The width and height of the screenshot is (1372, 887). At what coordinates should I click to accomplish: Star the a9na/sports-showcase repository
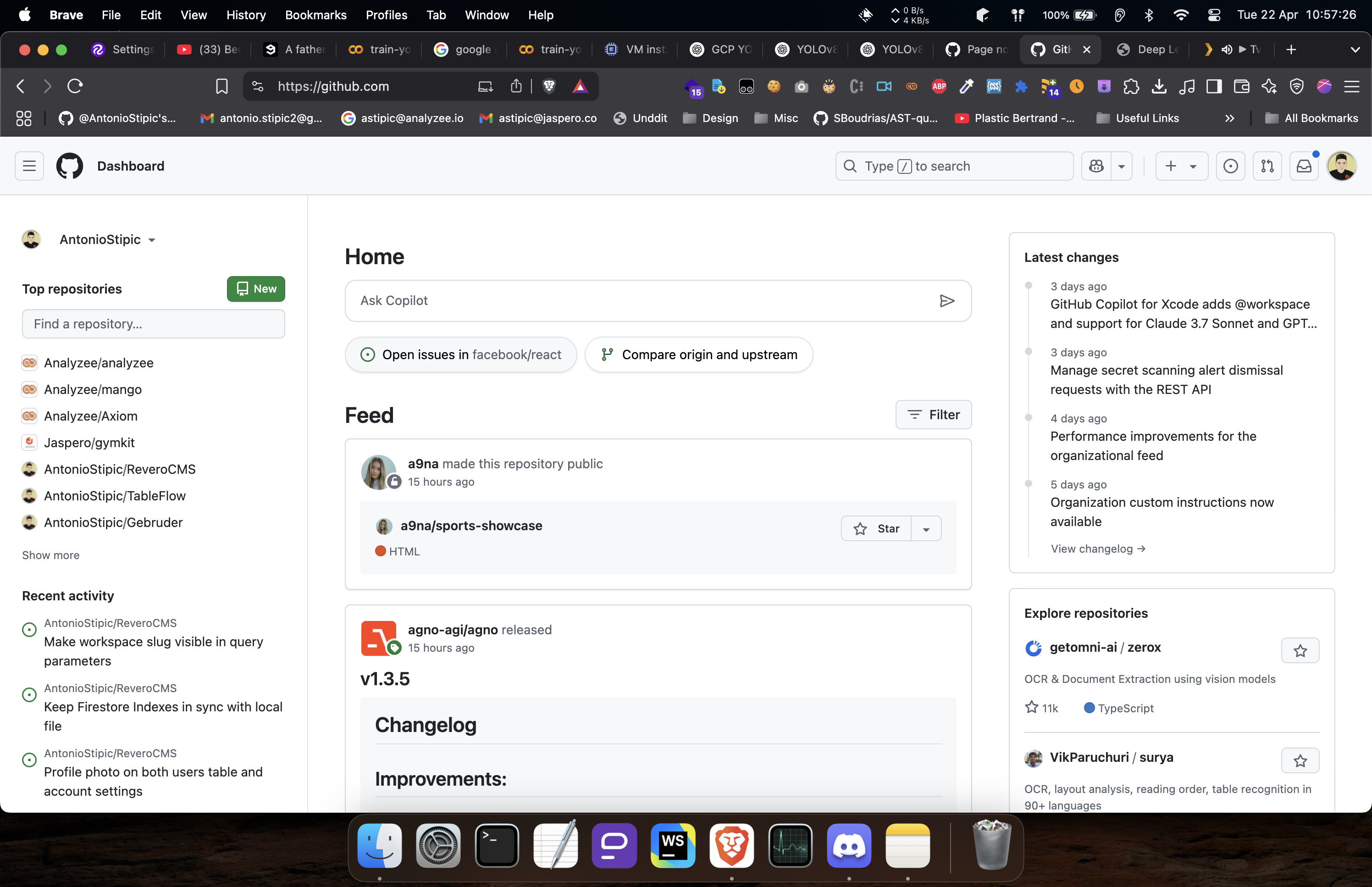(x=876, y=529)
